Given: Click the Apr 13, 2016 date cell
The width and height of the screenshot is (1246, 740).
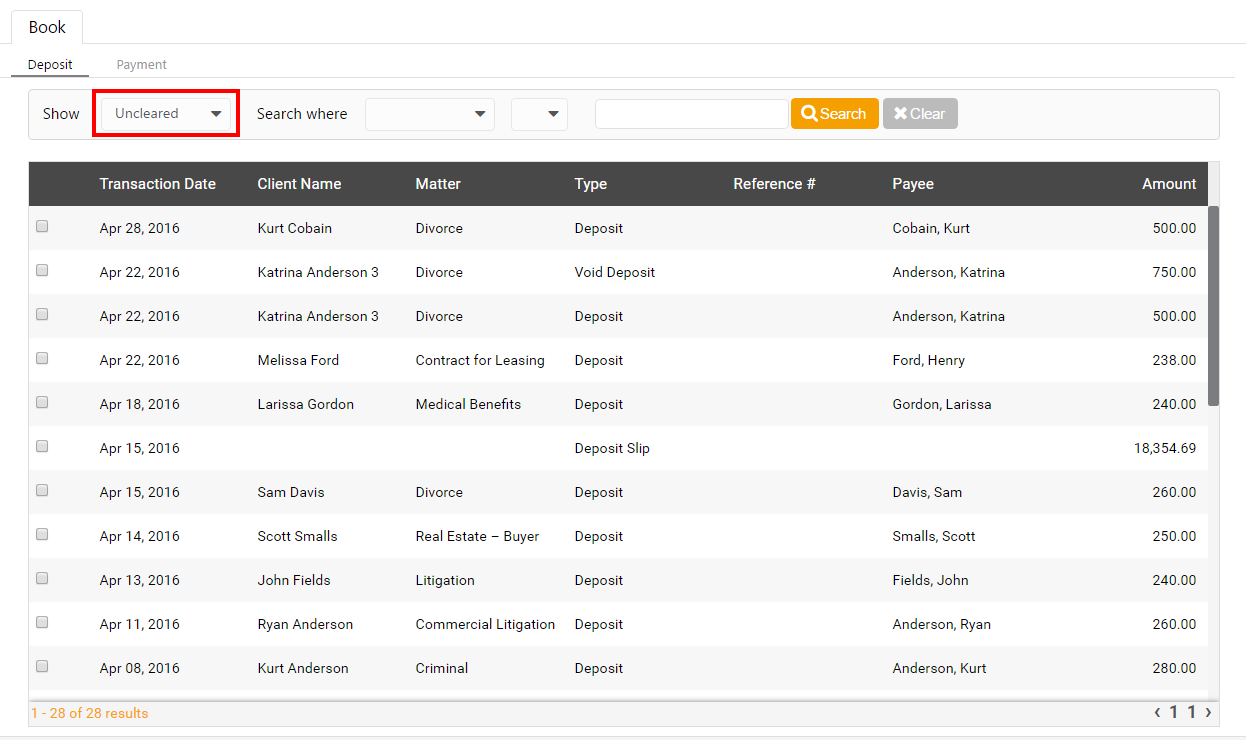Looking at the screenshot, I should point(140,580).
